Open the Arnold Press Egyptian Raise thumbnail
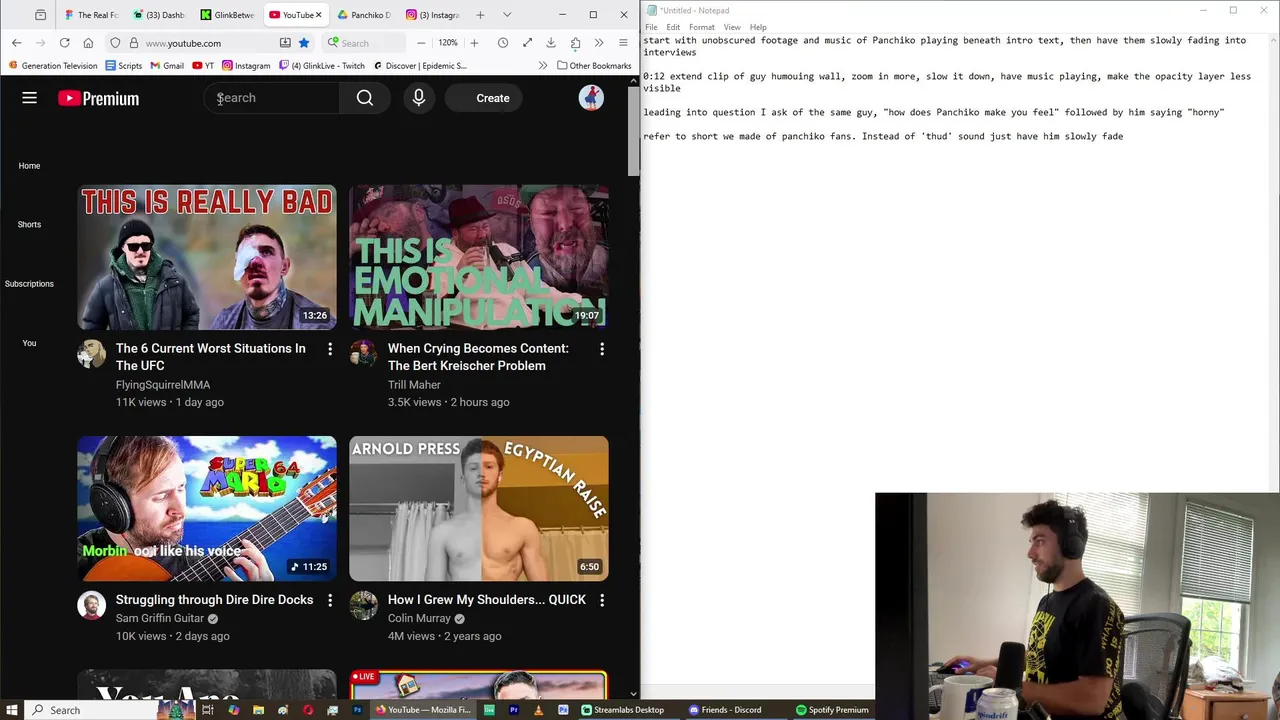Image resolution: width=1280 pixels, height=720 pixels. coord(479,508)
